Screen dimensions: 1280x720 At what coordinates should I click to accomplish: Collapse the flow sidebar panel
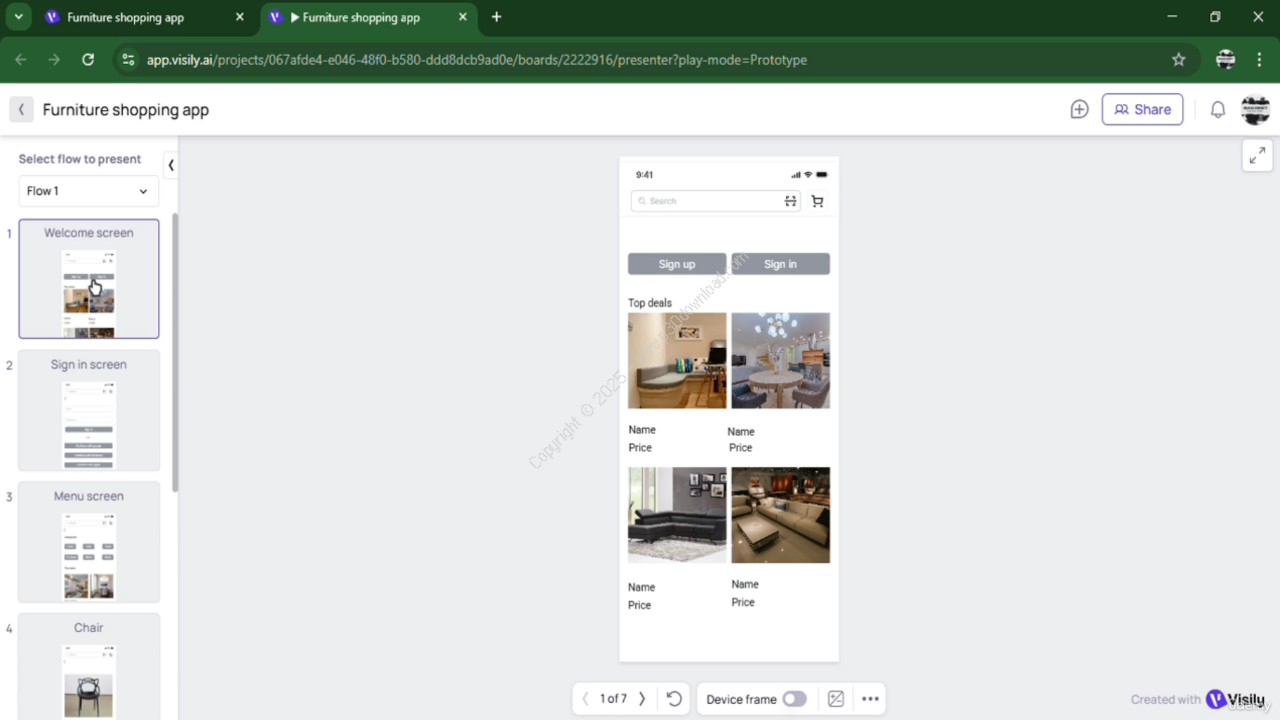click(171, 165)
